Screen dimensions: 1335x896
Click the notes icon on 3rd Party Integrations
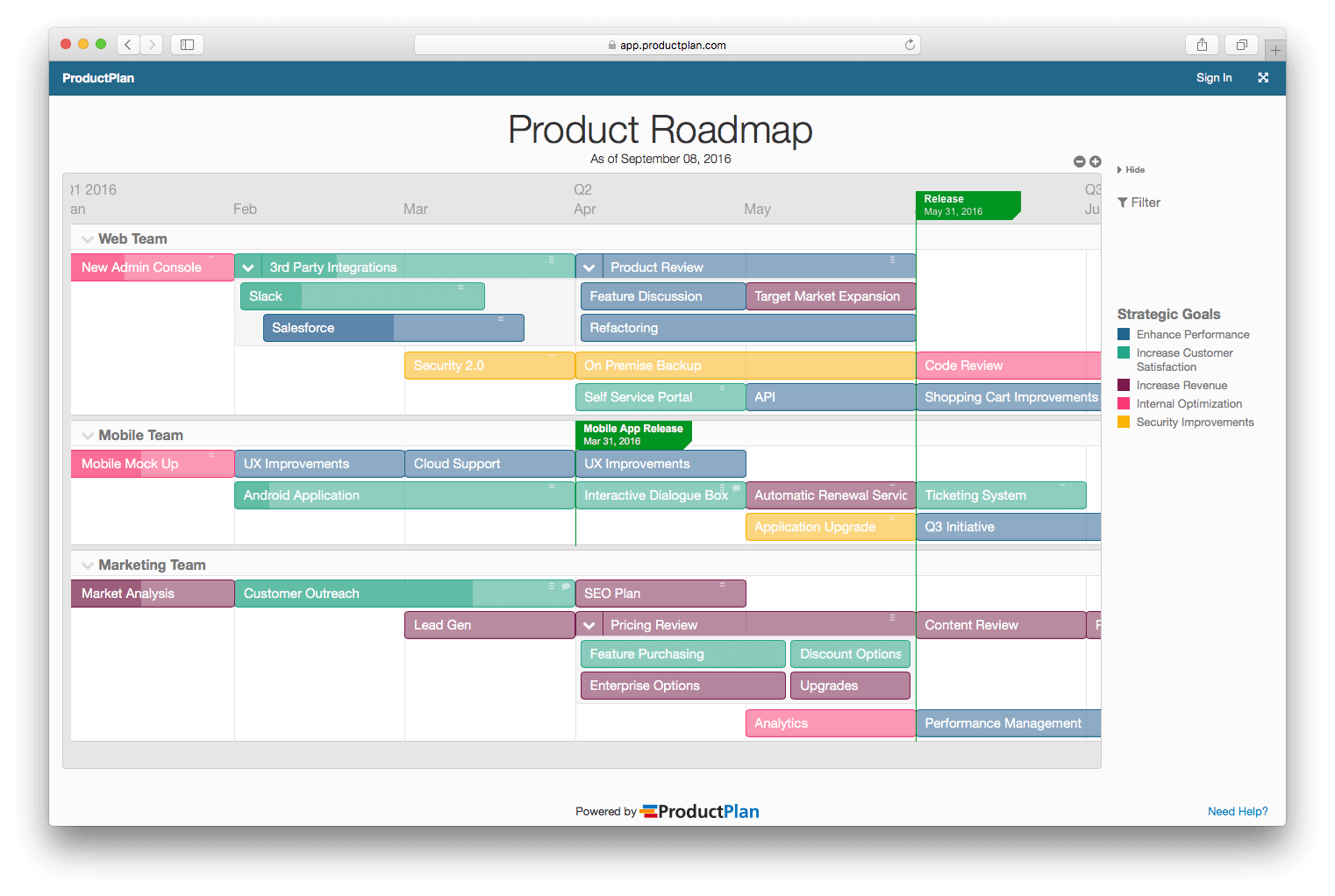(x=552, y=260)
